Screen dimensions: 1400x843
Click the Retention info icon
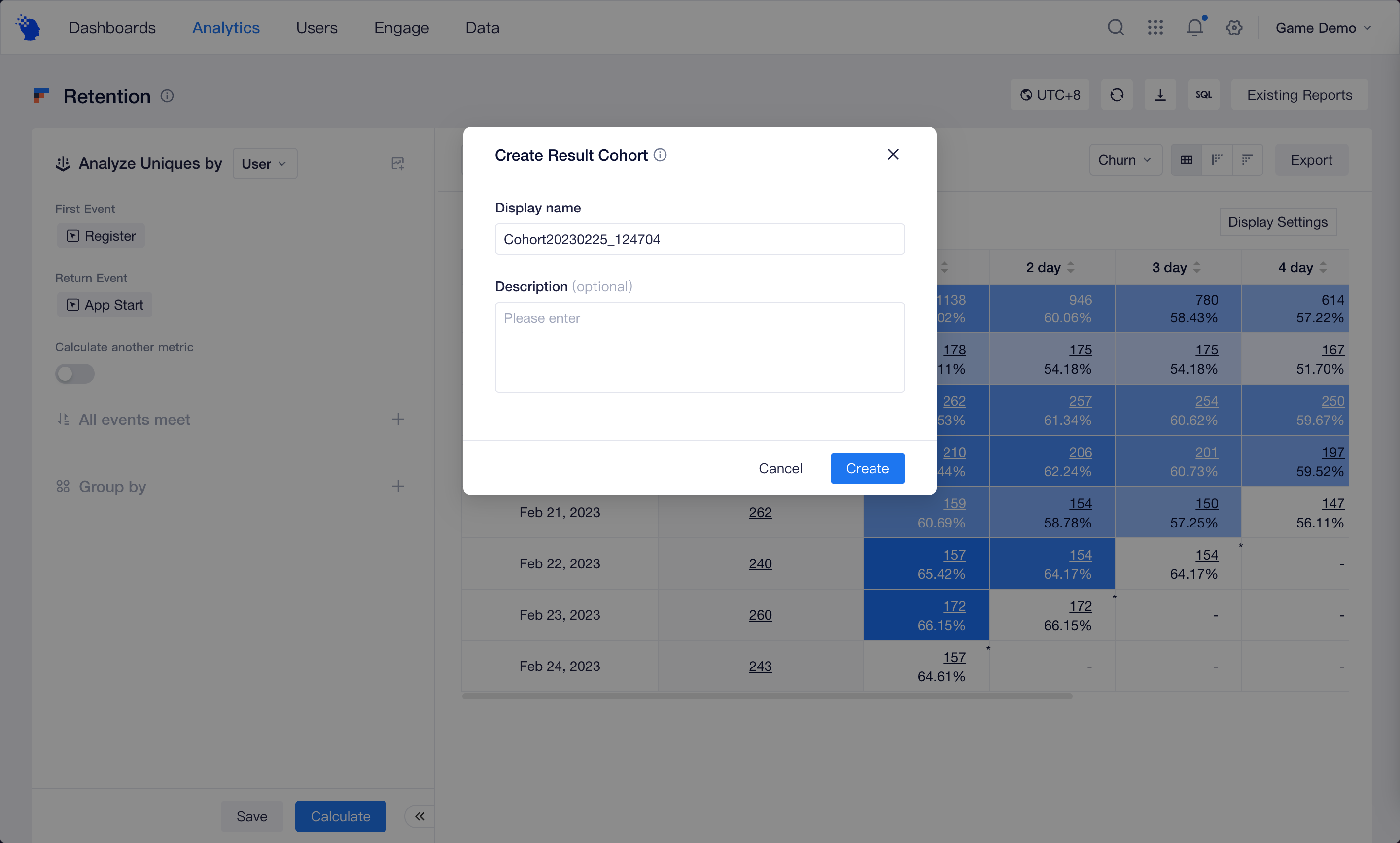167,96
